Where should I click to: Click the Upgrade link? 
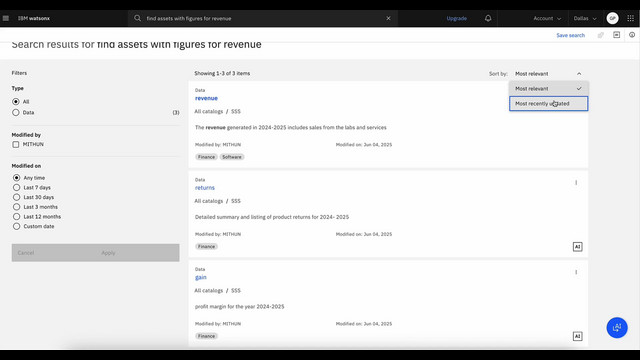(x=456, y=18)
